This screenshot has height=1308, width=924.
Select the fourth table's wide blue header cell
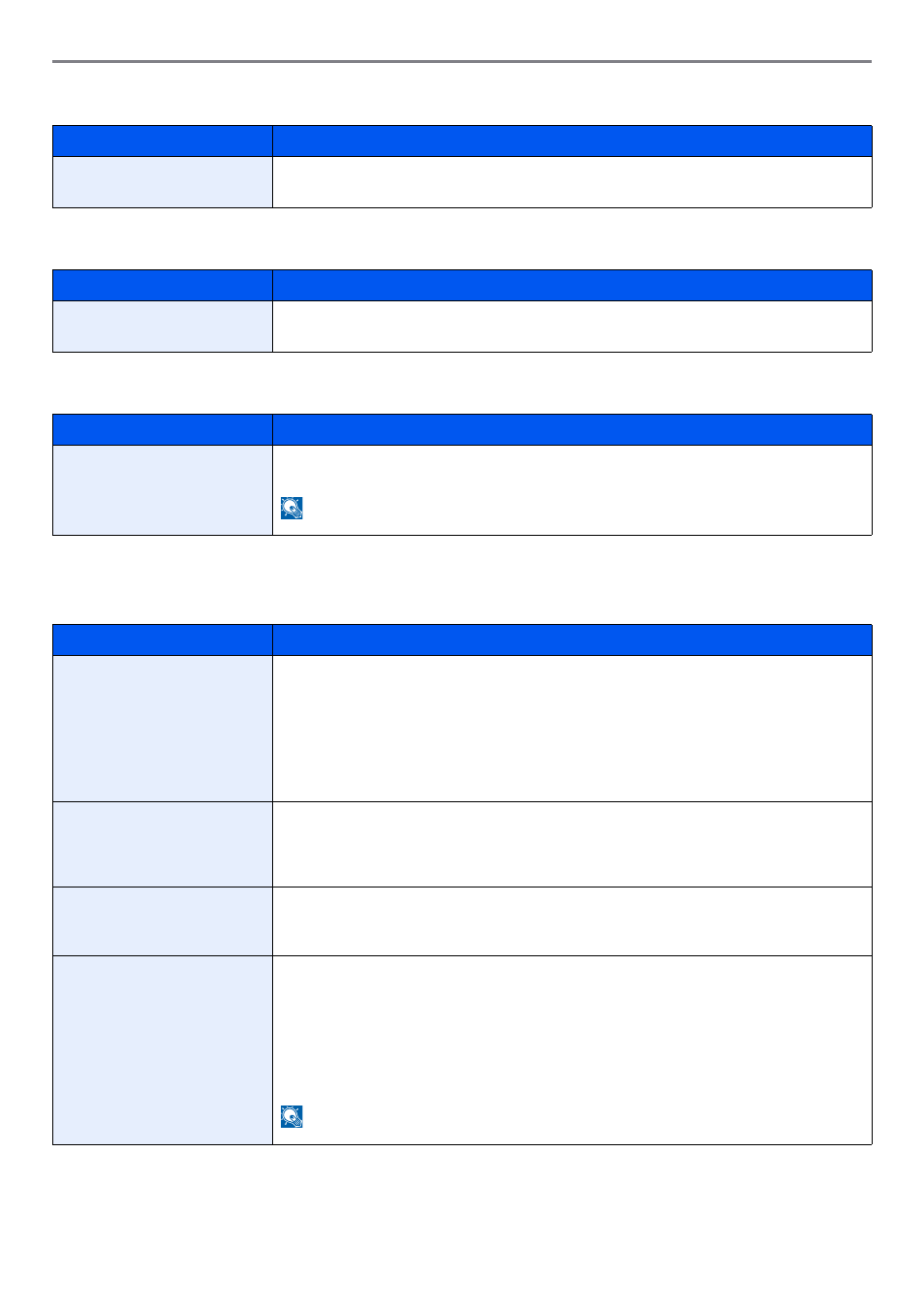pos(572,640)
